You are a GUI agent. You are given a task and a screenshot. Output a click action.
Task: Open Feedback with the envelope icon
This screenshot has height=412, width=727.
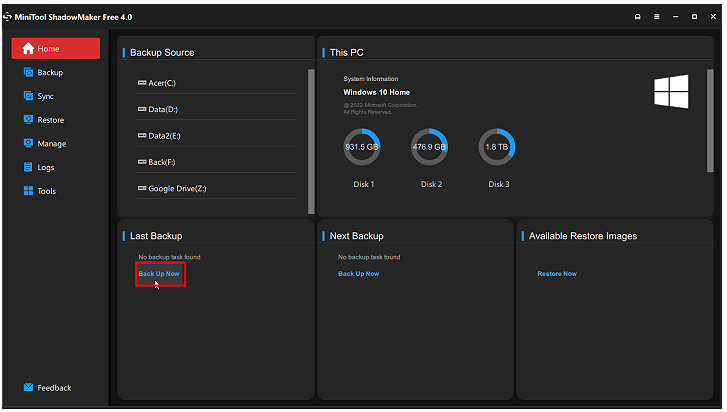[x=47, y=387]
